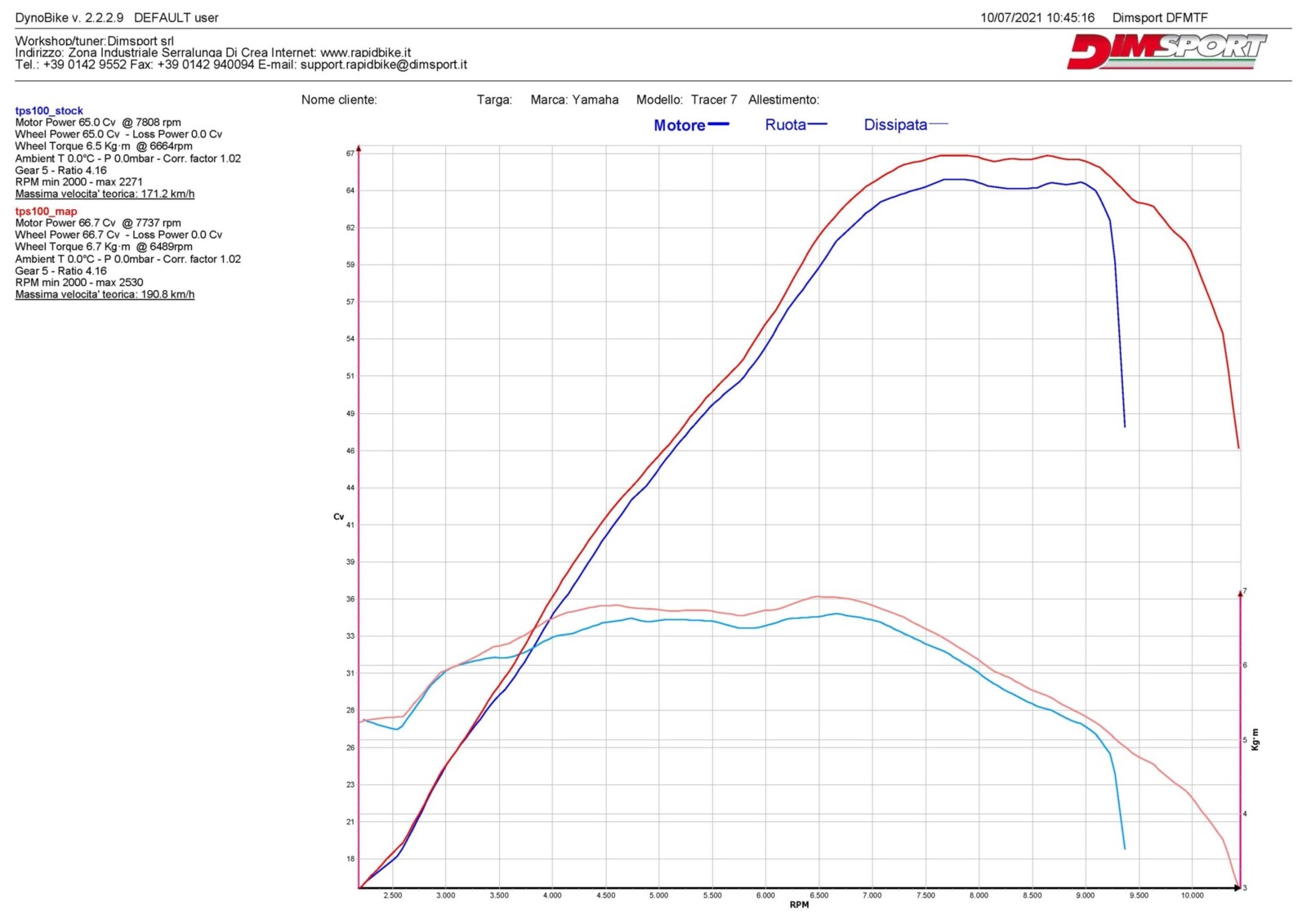Open the www.rapidbike.it website link

pyautogui.click(x=365, y=52)
